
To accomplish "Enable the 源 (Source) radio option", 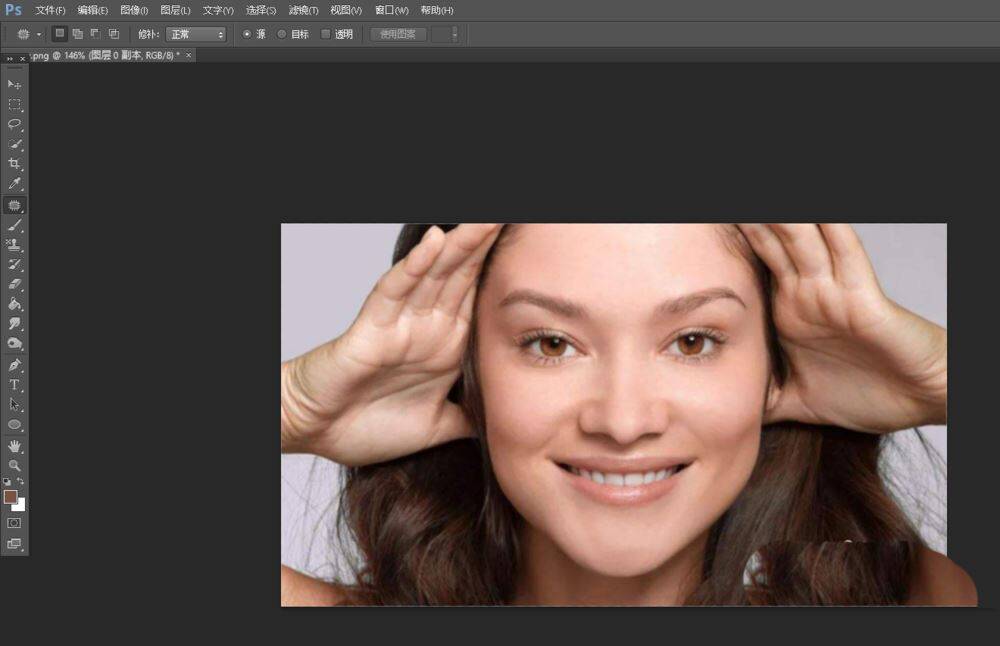I will 247,34.
